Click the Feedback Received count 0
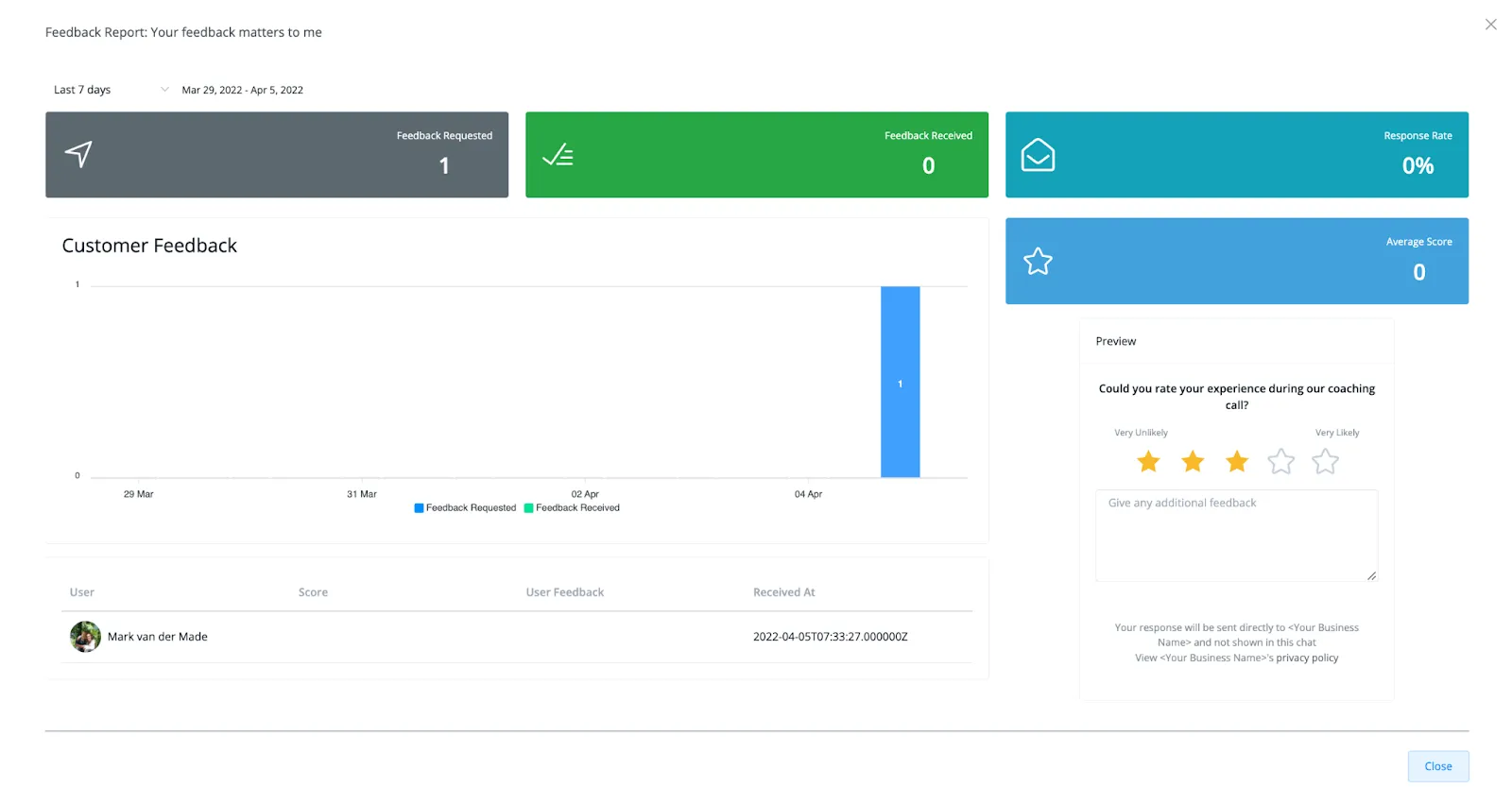This screenshot has height=804, width=1512. click(x=929, y=166)
